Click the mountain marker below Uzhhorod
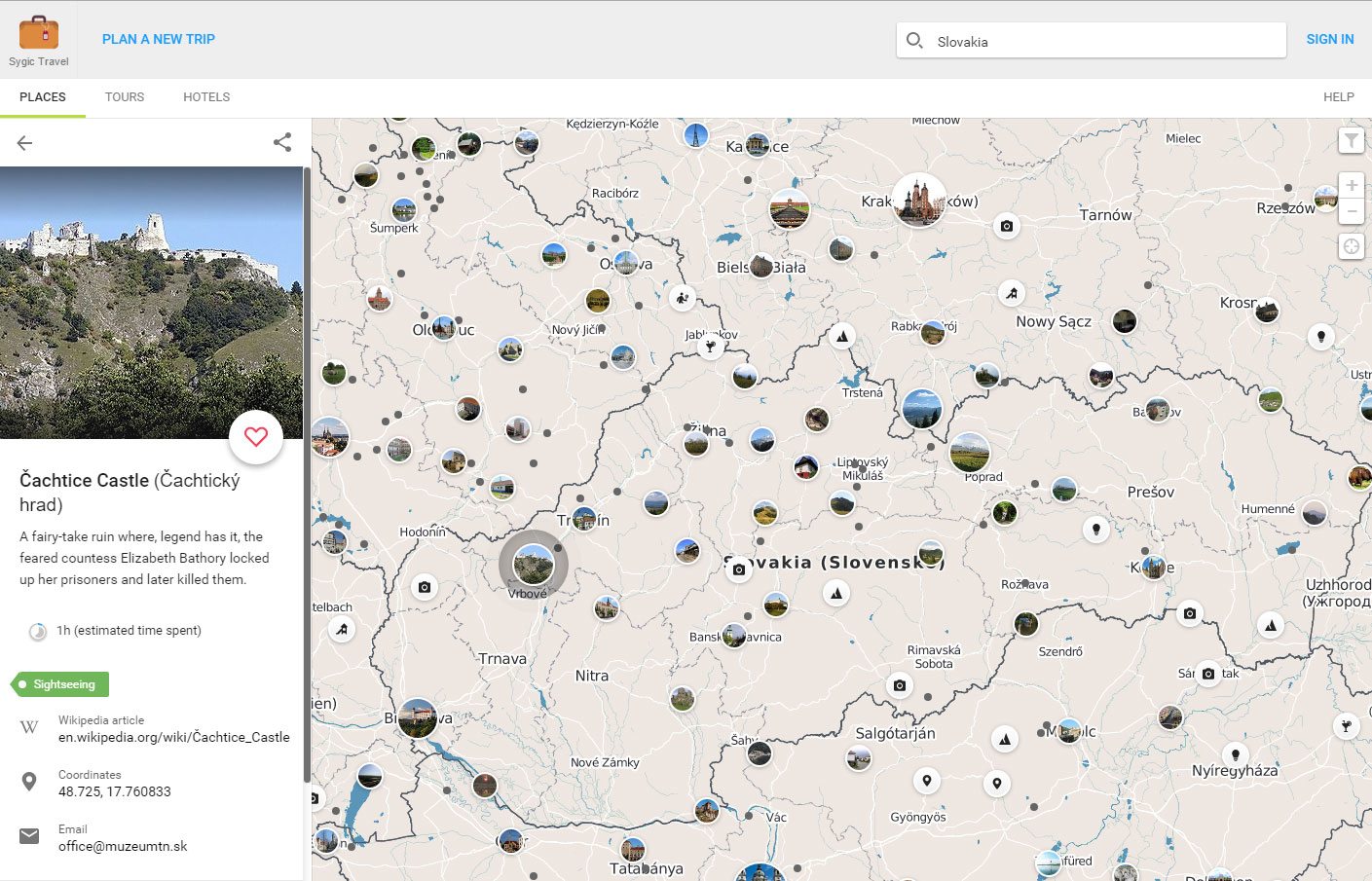The image size is (1372, 881). coord(1270,626)
